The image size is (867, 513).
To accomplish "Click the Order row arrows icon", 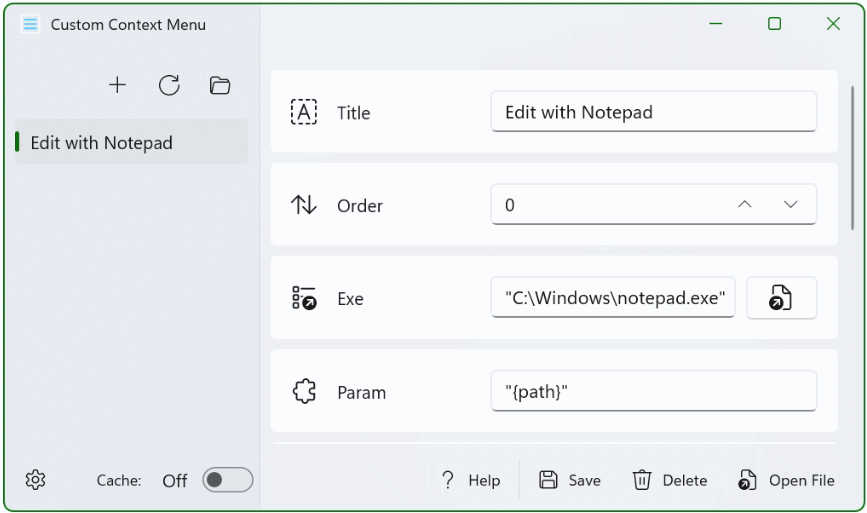I will click(x=304, y=205).
